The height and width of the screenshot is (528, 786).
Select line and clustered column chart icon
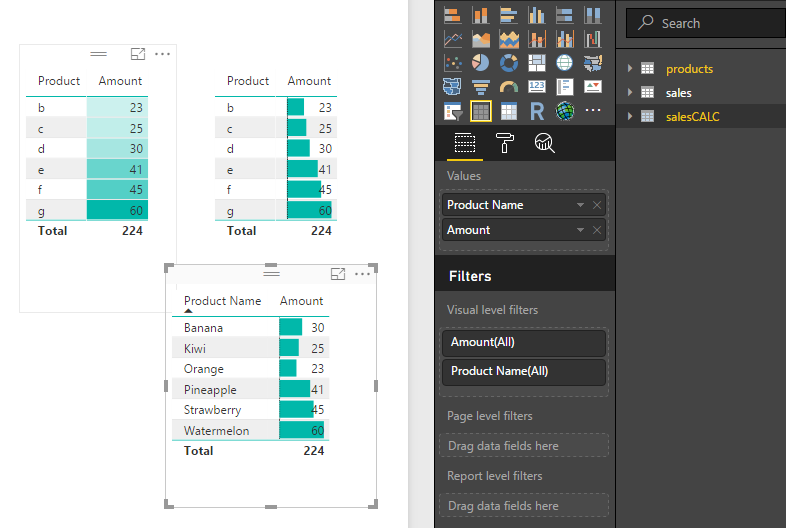point(565,39)
